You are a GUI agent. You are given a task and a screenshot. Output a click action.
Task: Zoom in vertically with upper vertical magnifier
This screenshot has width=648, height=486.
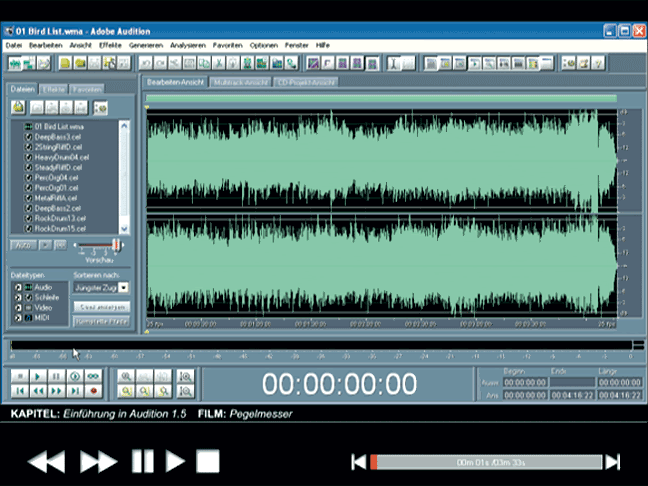185,376
